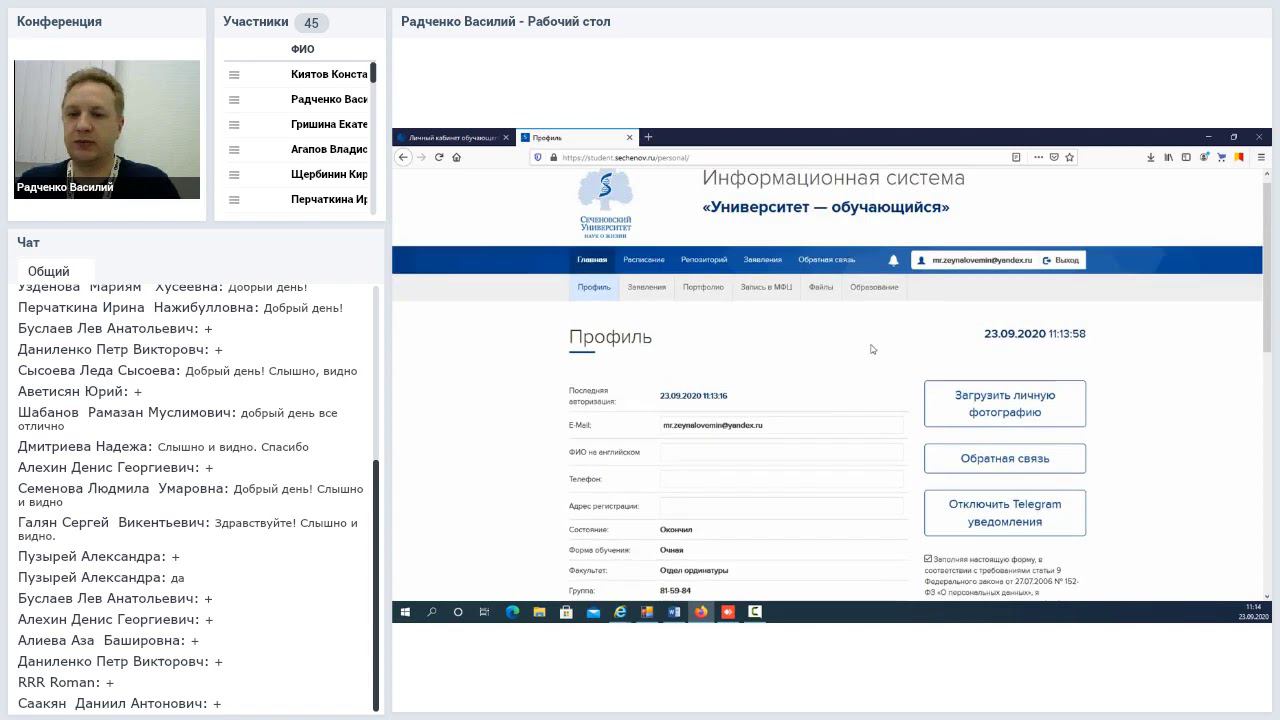The width and height of the screenshot is (1280, 720).
Task: Click the E-Mail input field
Action: click(x=781, y=425)
